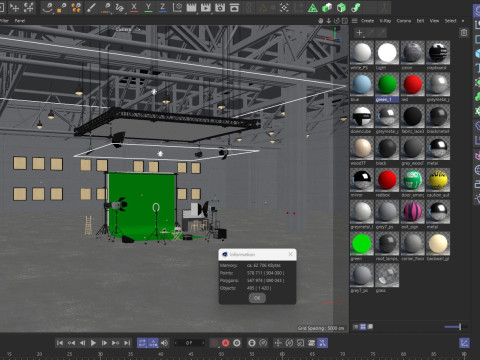Select the pink striped exit_sign material
This screenshot has height=360, width=480.
click(x=413, y=212)
